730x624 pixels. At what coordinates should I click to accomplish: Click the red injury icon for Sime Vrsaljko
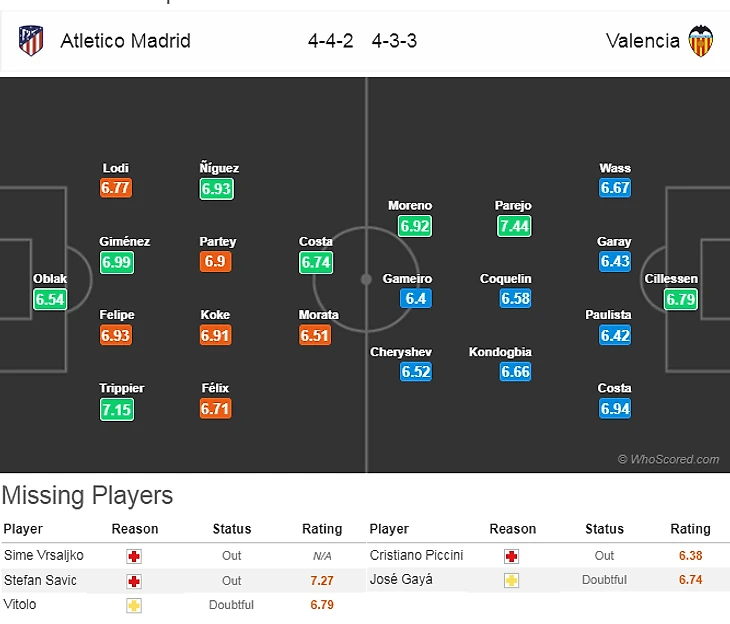135,555
